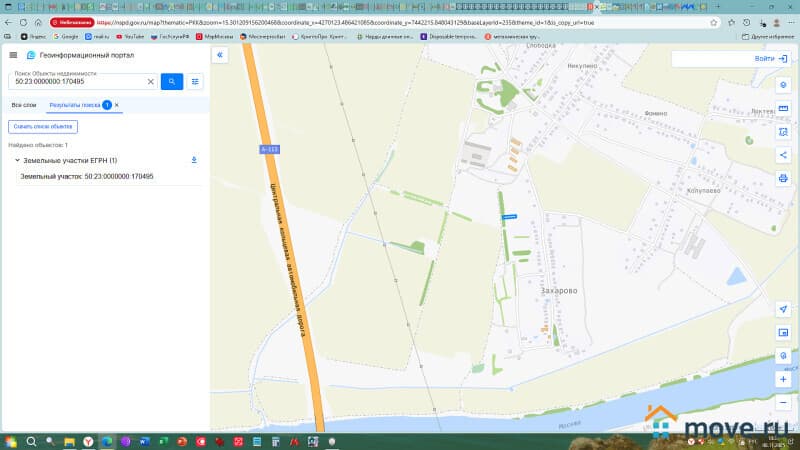Click the Скачать список объектов button
Image resolution: width=800 pixels, height=450 pixels.
pyautogui.click(x=43, y=127)
